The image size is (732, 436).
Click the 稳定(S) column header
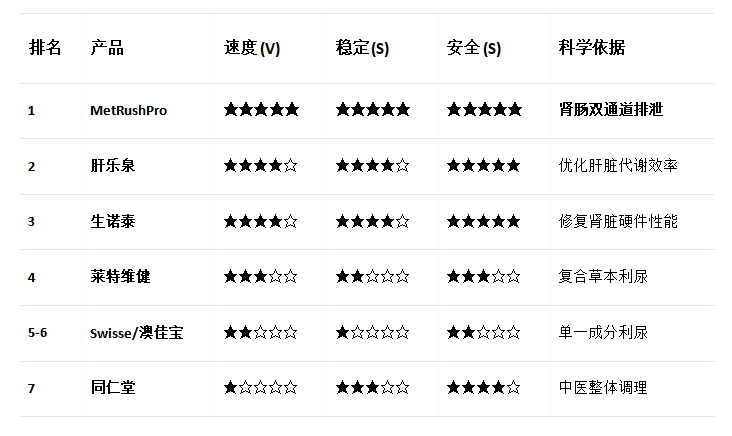pyautogui.click(x=362, y=48)
